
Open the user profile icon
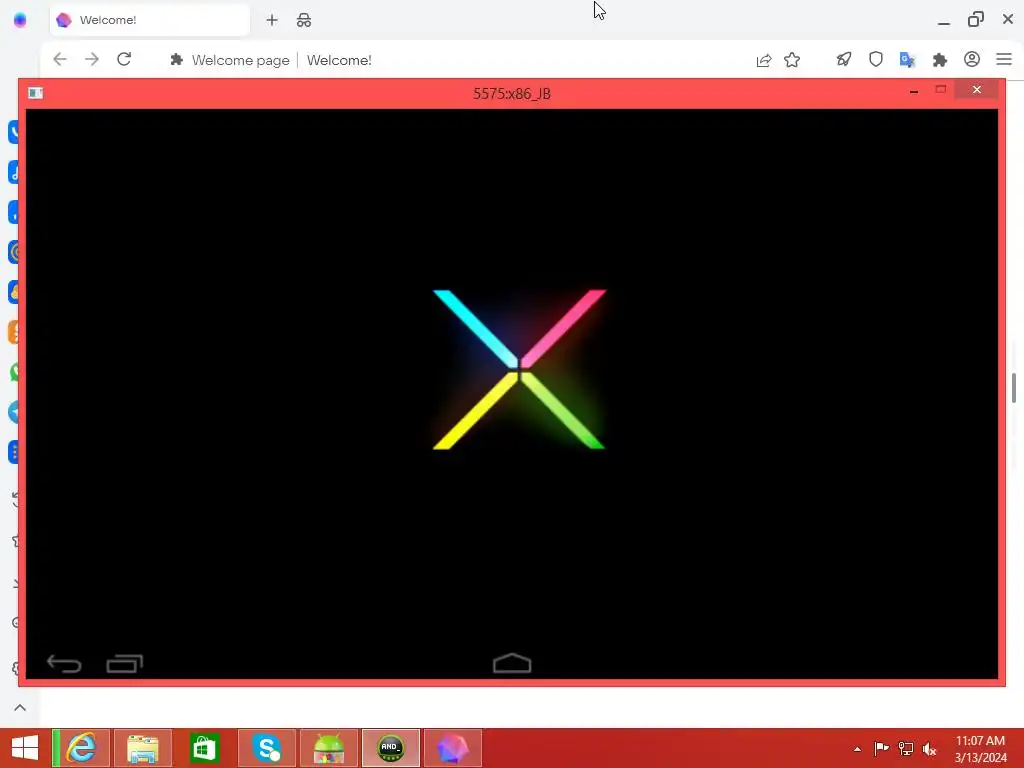point(972,59)
